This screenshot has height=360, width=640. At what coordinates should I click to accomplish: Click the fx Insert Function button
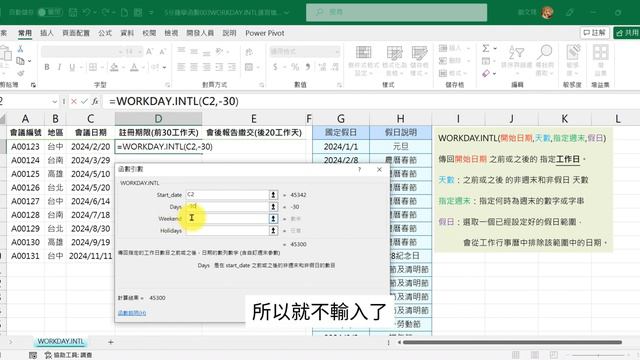(95, 101)
